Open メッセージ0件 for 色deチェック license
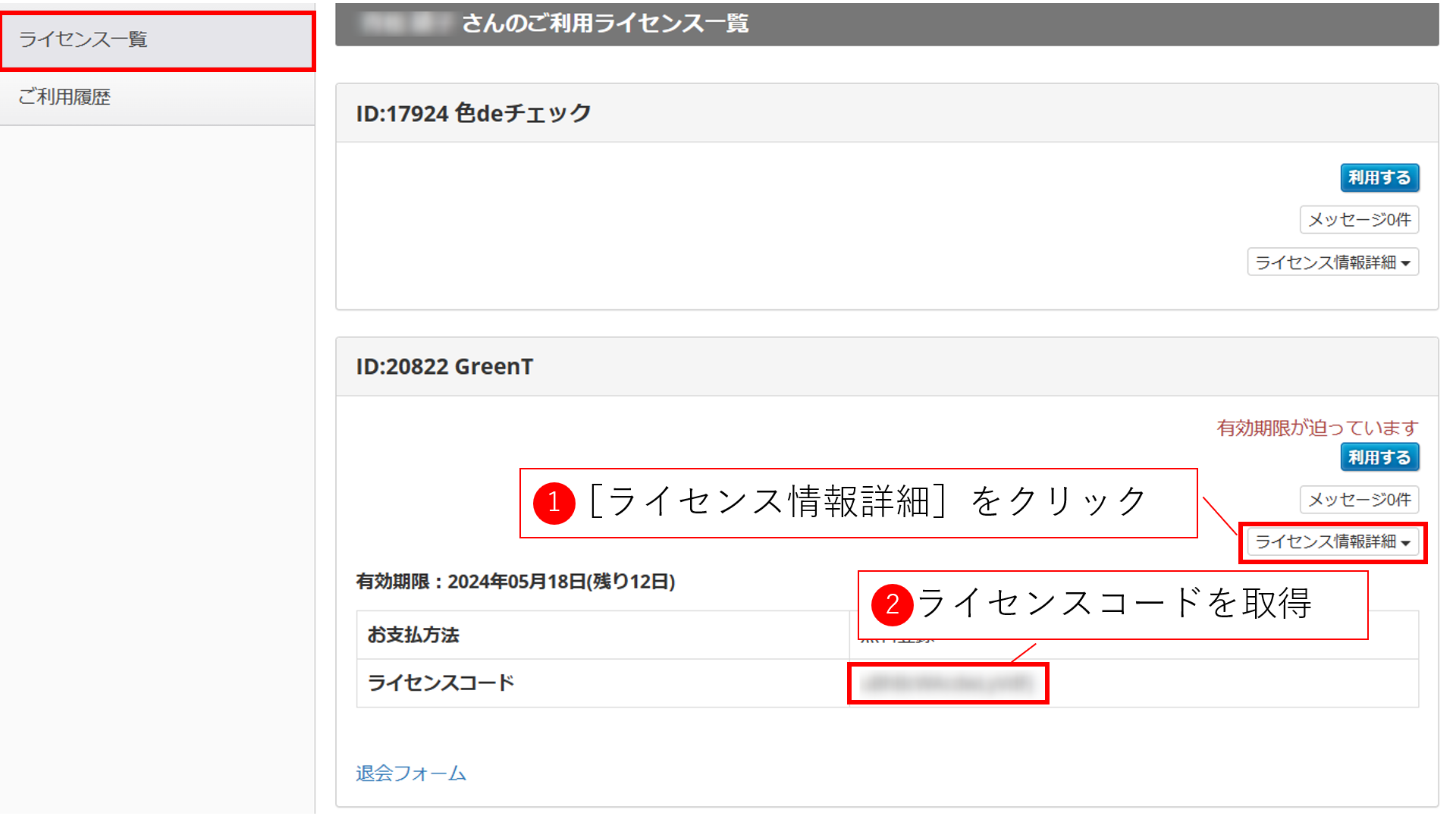 pos(1359,220)
